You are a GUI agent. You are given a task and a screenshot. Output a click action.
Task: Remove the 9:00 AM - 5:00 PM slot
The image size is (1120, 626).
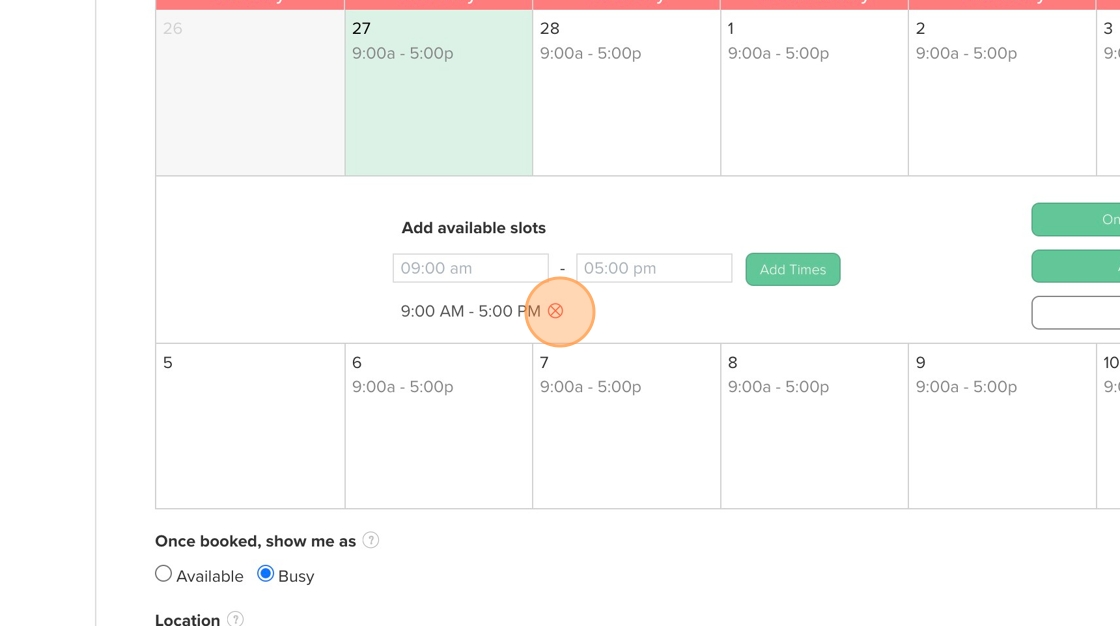pyautogui.click(x=555, y=311)
